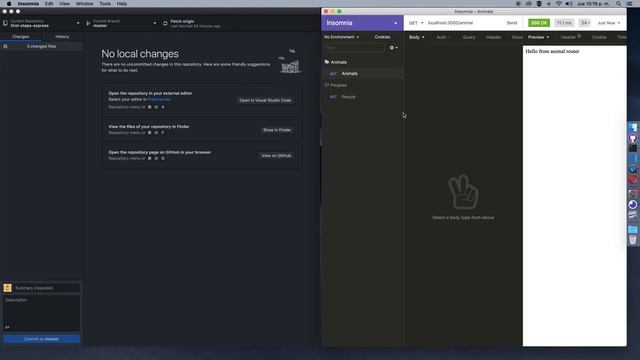
Task: Click the commit author avatar icon
Action: (x=7, y=288)
